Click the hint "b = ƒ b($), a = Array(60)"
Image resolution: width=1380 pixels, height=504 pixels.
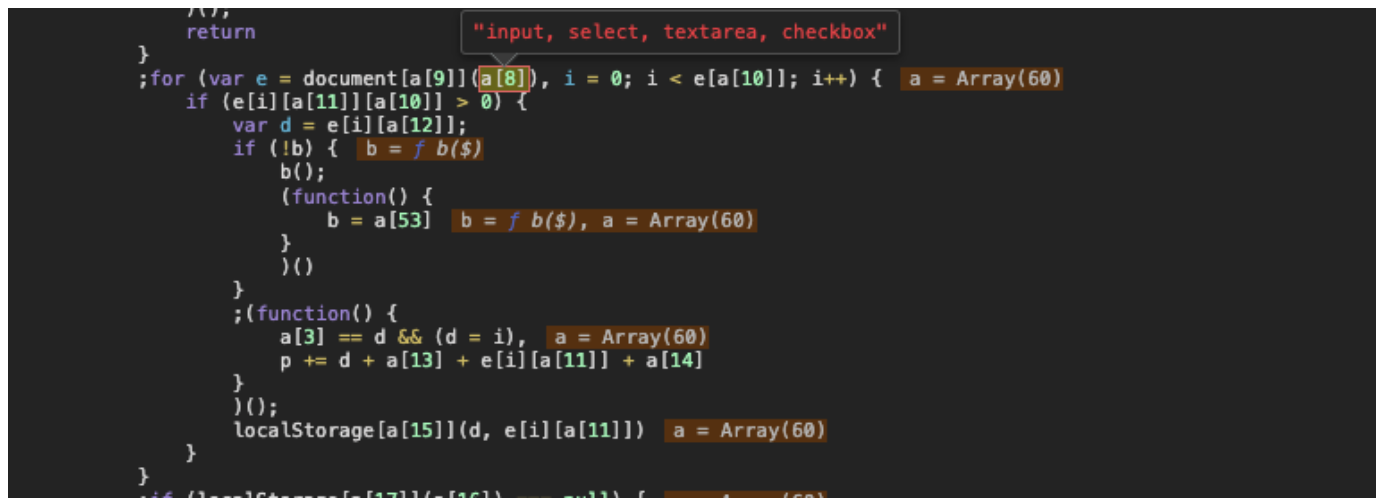604,220
